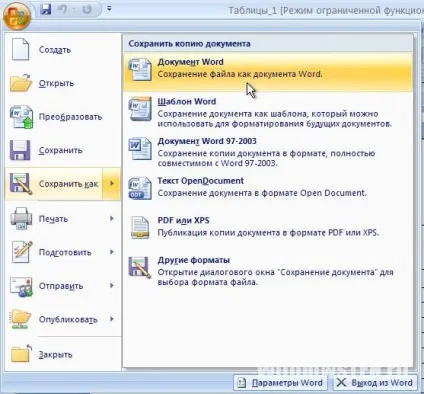Click description 'Публикация копии документа в формате PDF'
The image size is (424, 394).
click(x=268, y=233)
